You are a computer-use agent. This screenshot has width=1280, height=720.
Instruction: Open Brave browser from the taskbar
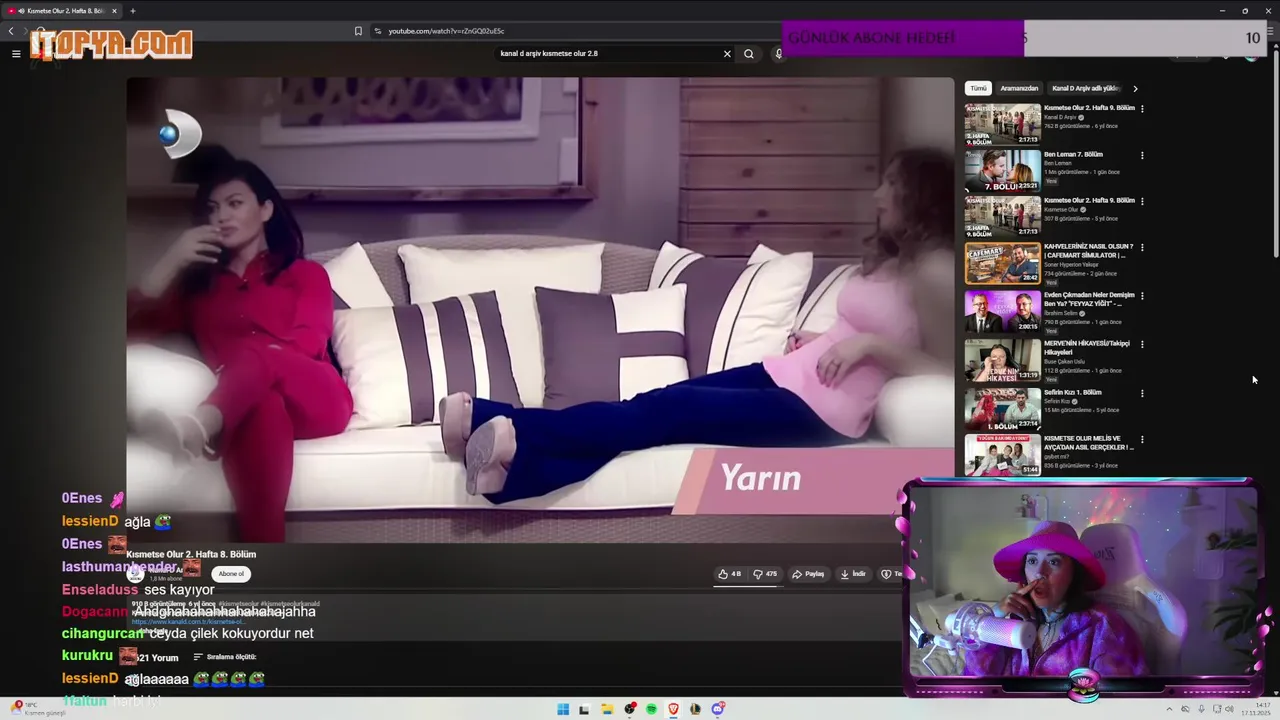click(x=673, y=709)
